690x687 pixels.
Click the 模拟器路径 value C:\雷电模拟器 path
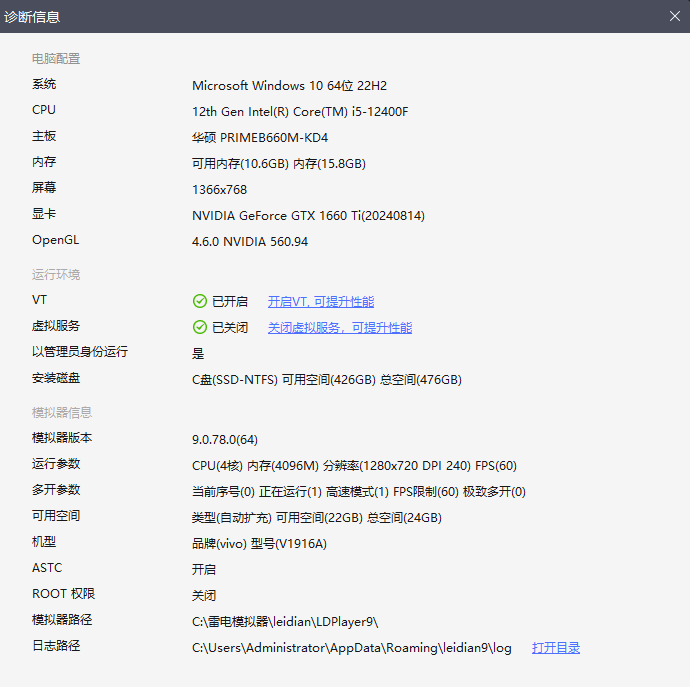coord(285,621)
